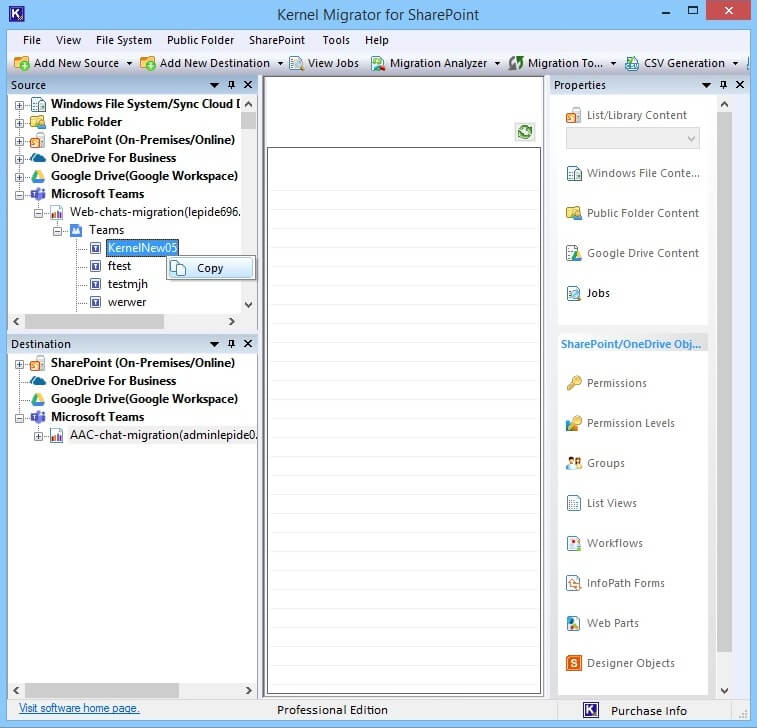The width and height of the screenshot is (757, 728).
Task: Open the Destination panel options dropdown arrow
Action: point(214,344)
